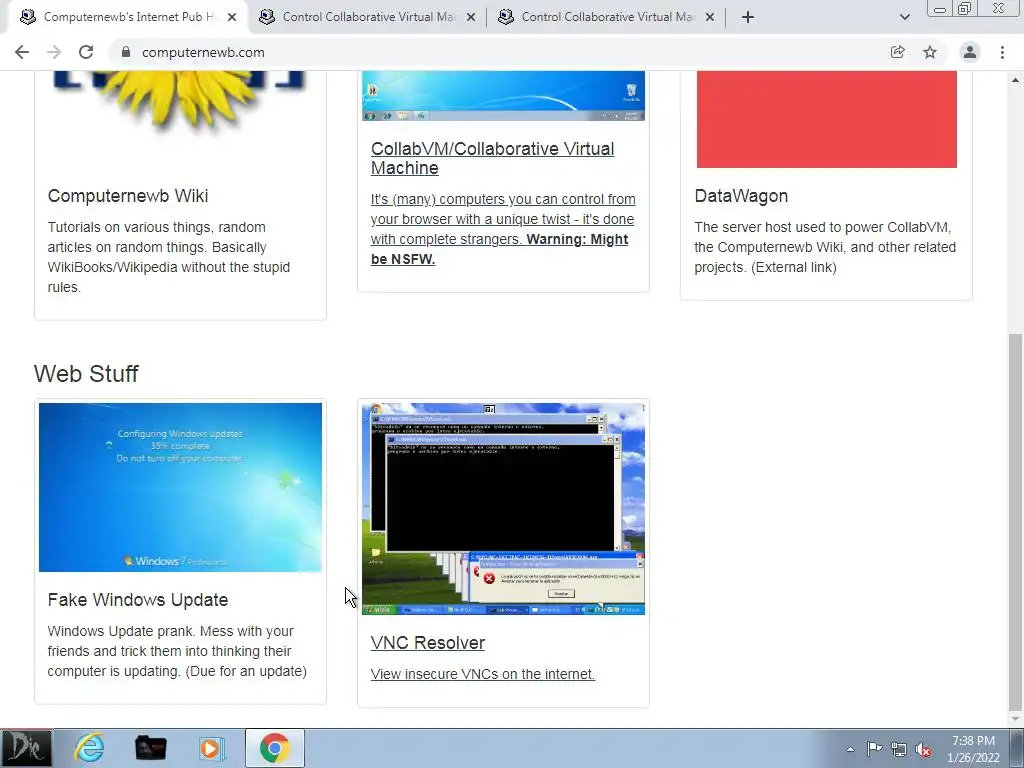The width and height of the screenshot is (1024, 768).
Task: Click the yellow flower Computernewb Wiki image
Action: [x=180, y=101]
